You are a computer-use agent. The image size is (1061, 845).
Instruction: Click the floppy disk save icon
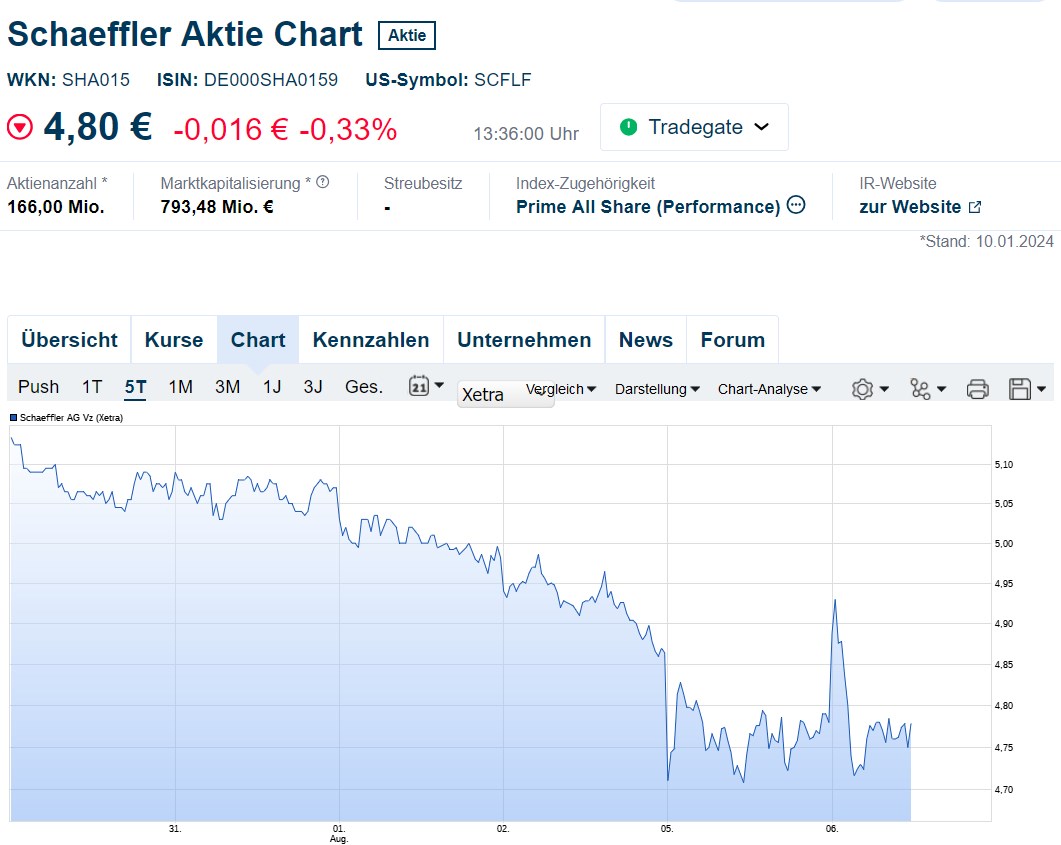(x=1020, y=388)
